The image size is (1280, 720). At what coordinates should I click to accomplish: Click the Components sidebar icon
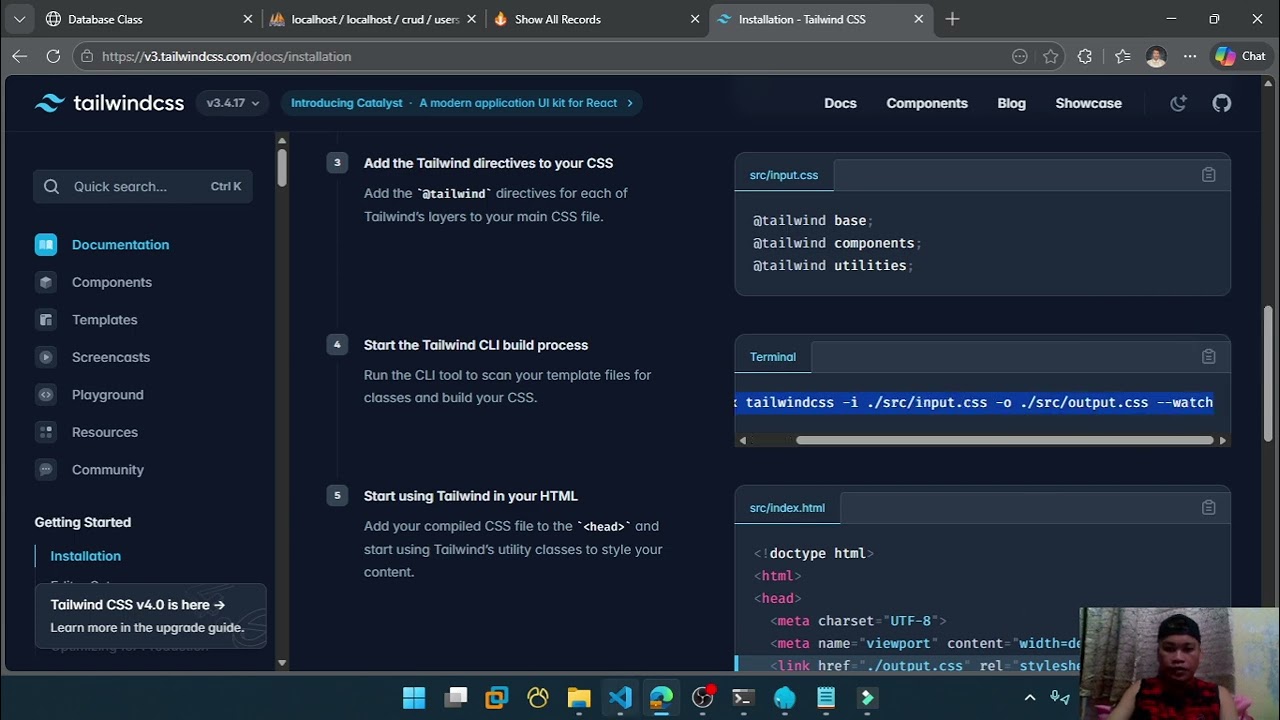[x=46, y=282]
